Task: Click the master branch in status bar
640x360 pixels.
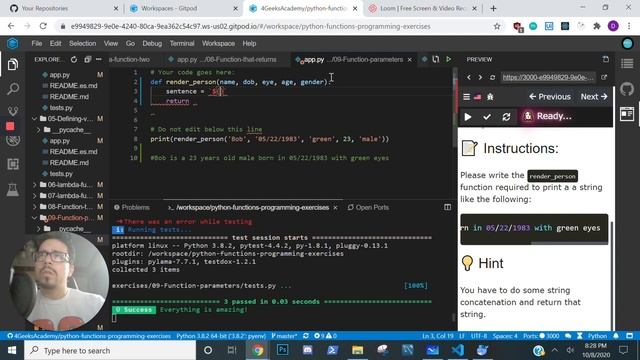Action: point(284,336)
